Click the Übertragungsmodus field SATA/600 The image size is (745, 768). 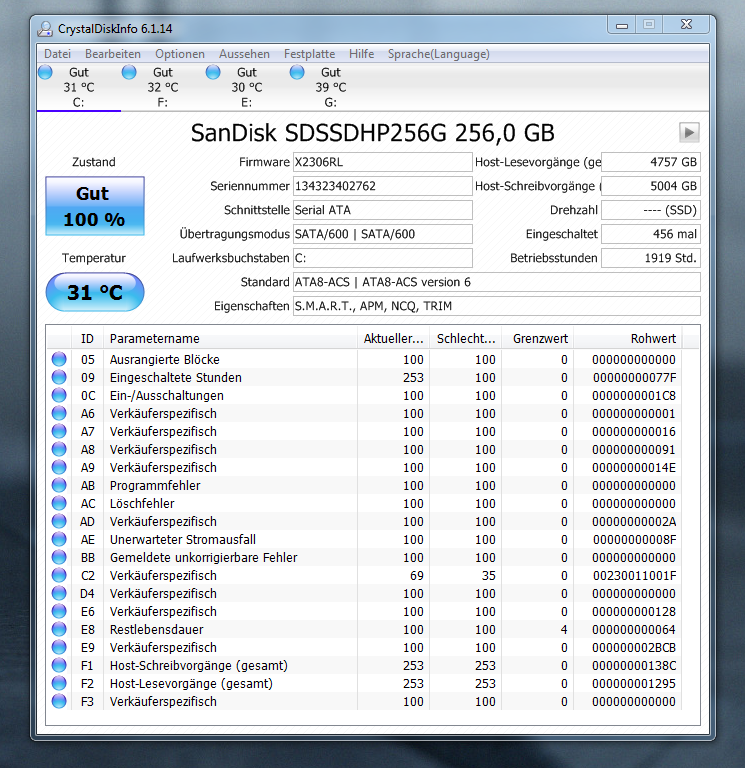coord(383,234)
